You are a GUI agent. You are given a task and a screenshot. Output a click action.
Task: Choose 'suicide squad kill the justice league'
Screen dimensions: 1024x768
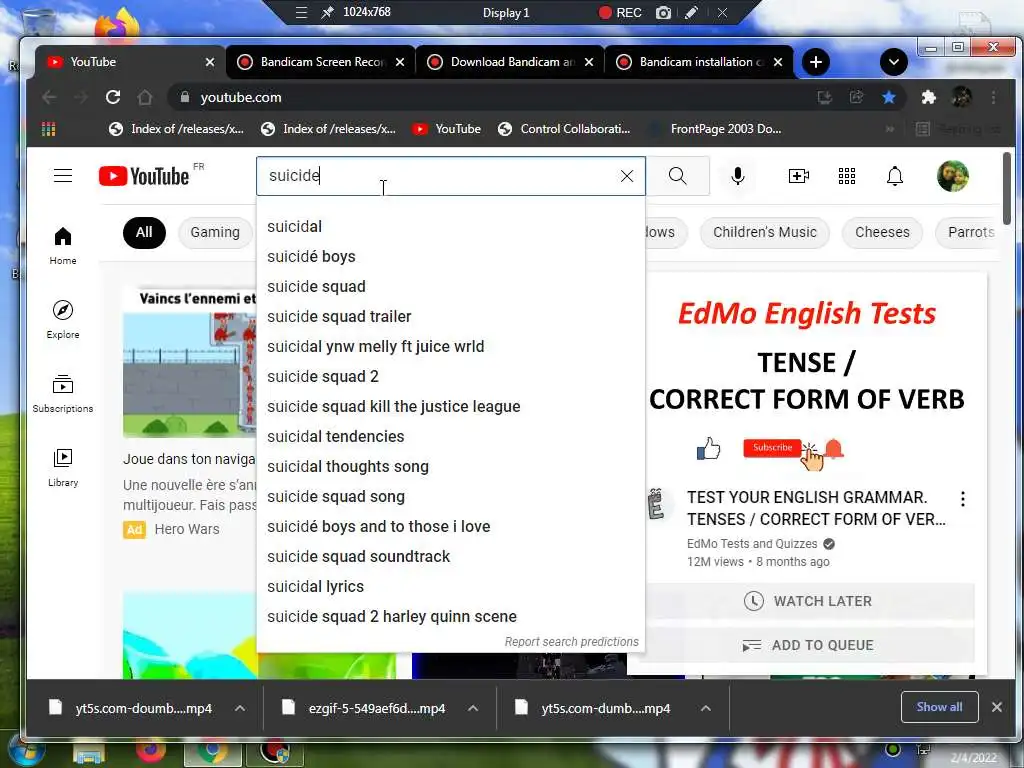click(x=451, y=406)
